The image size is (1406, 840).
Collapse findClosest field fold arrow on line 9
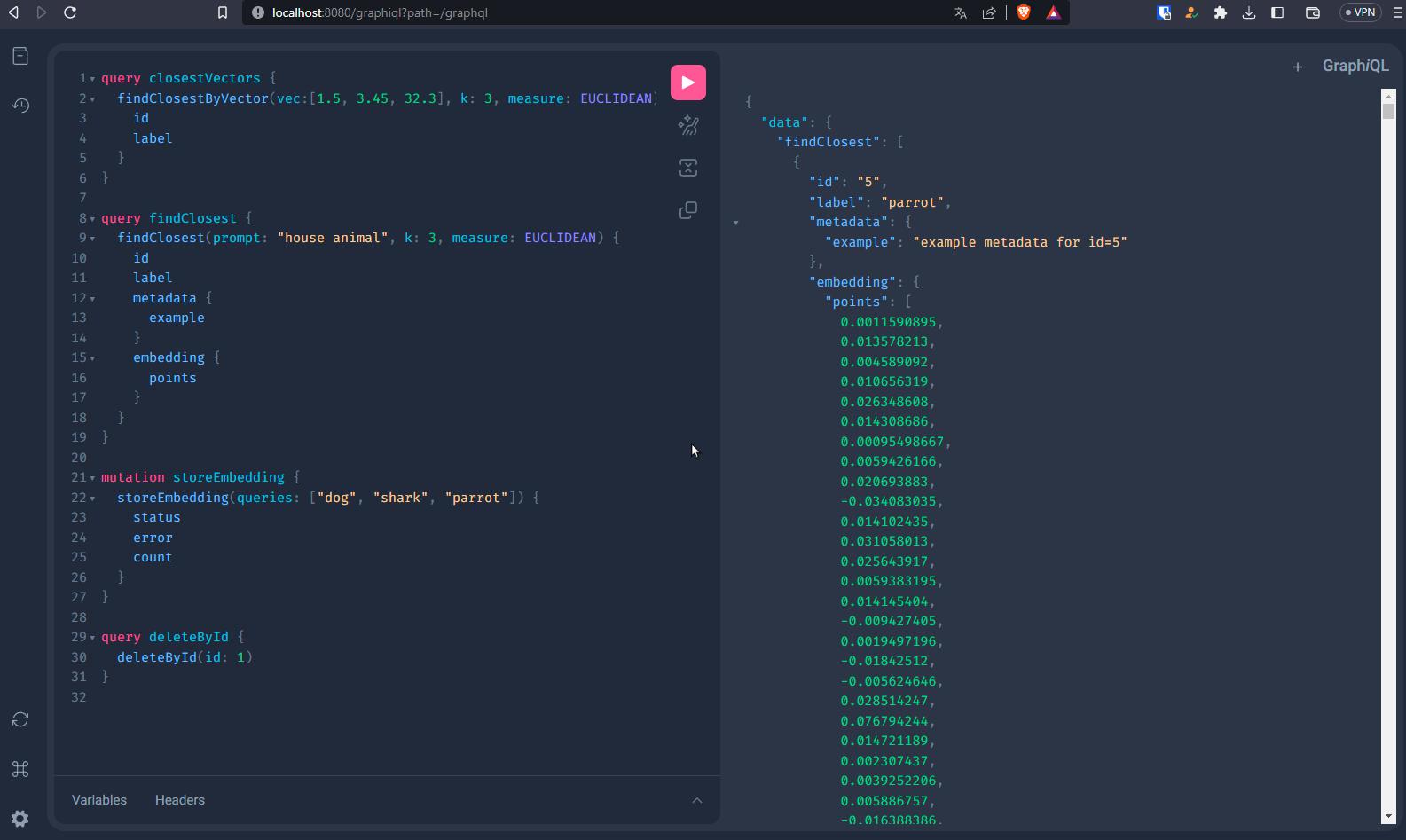tap(92, 239)
